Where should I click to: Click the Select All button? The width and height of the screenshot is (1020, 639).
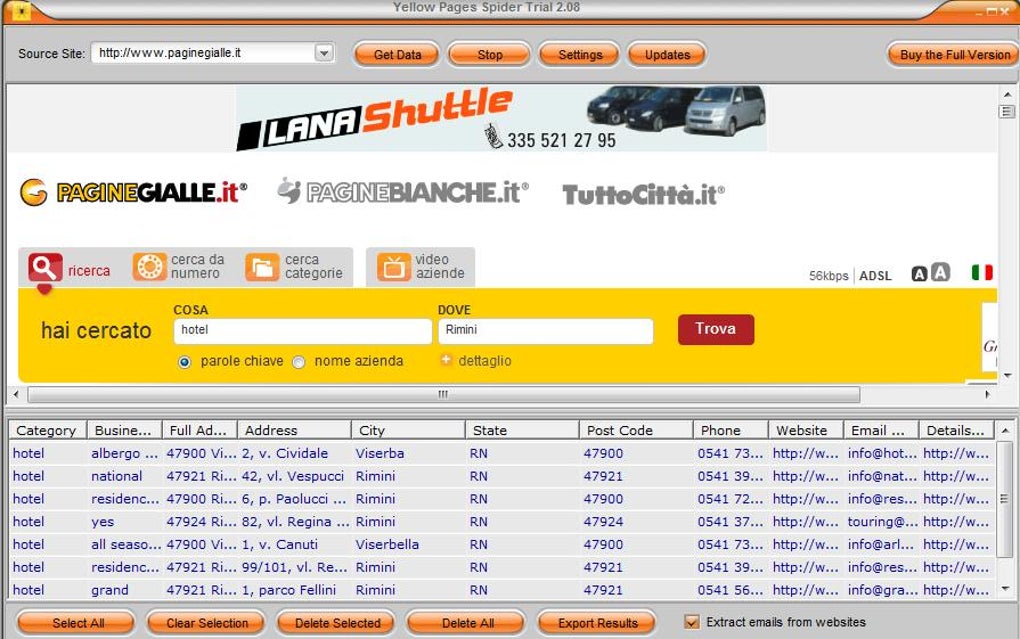[77, 623]
